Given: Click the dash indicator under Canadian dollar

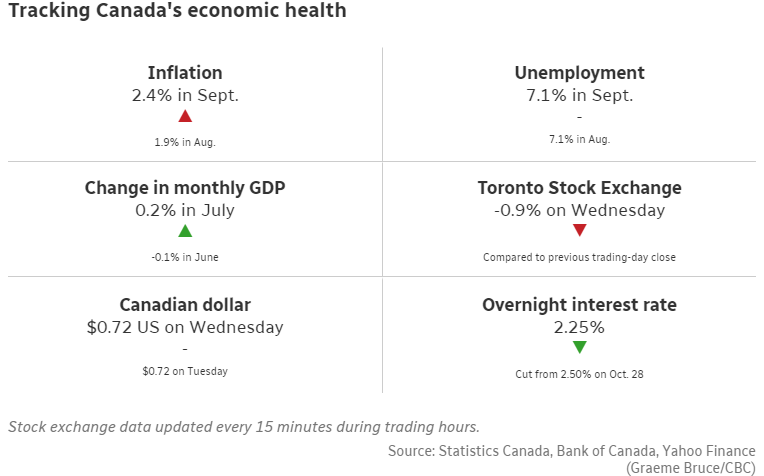Looking at the screenshot, I should pyautogui.click(x=185, y=348).
